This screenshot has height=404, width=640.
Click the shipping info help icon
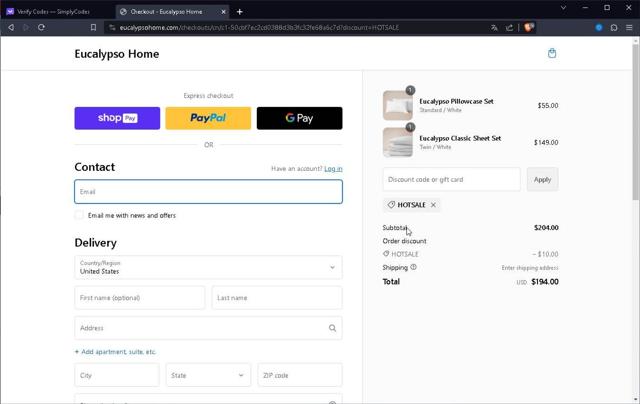(x=413, y=267)
